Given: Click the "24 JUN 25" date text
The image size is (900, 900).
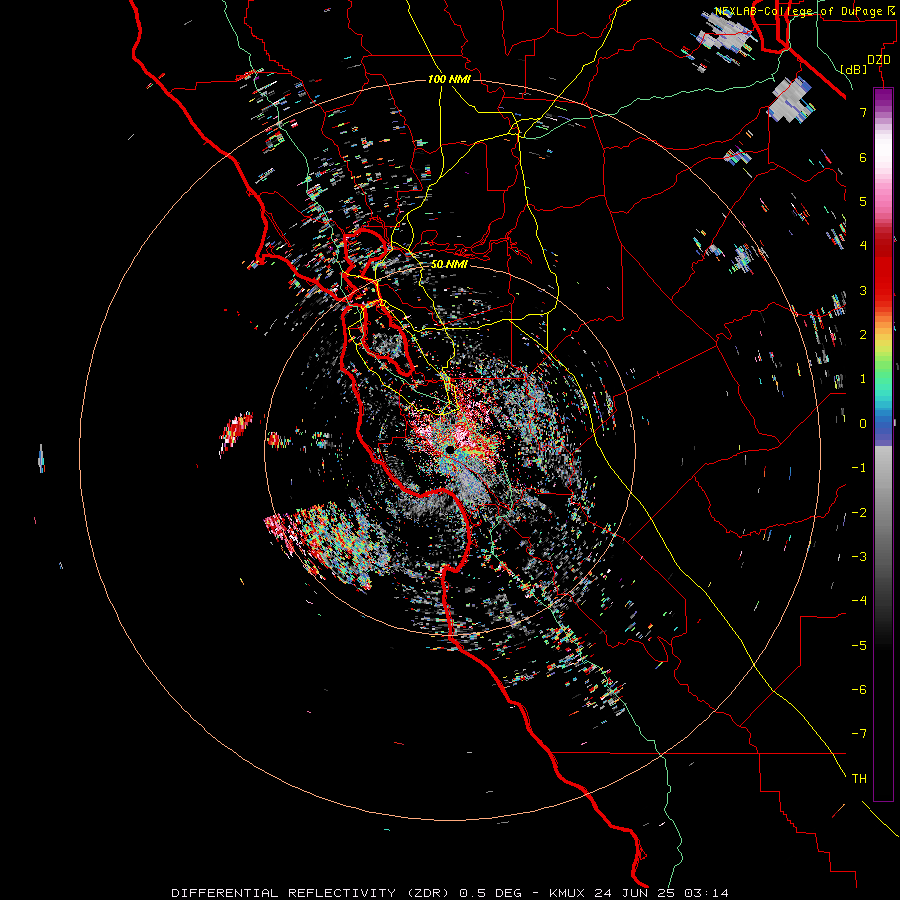Looking at the screenshot, I should pos(636,893).
